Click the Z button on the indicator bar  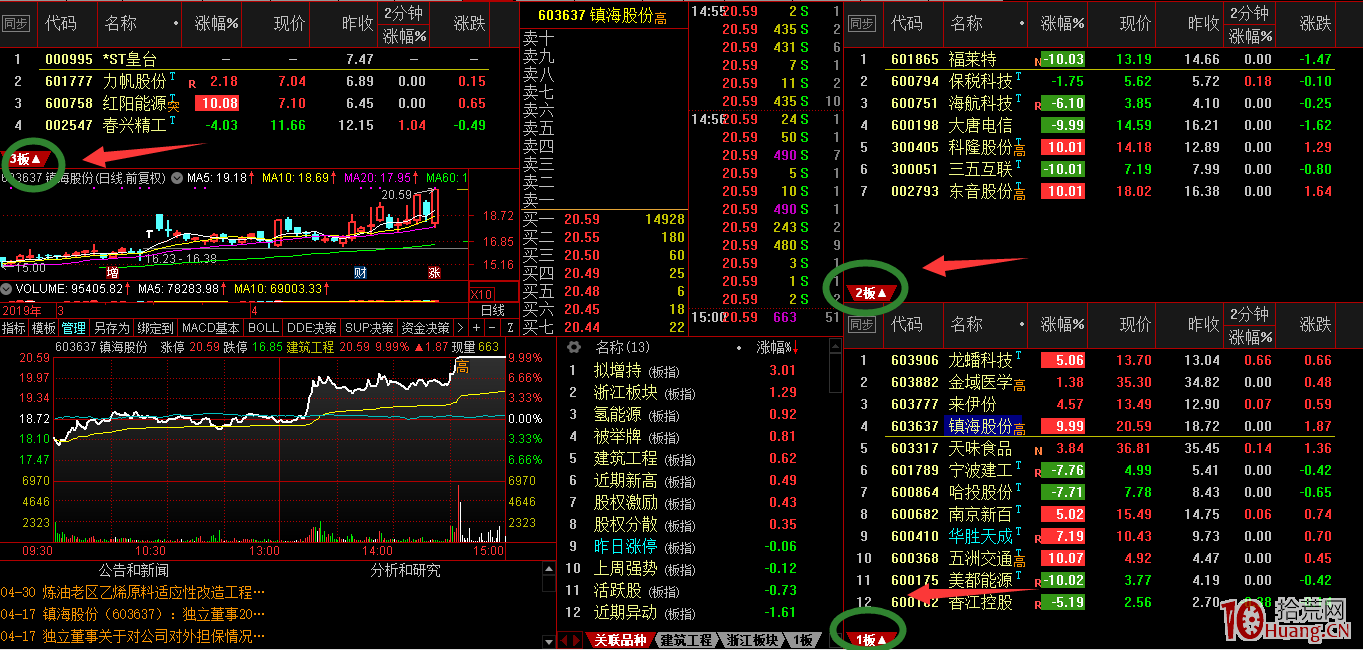click(510, 327)
